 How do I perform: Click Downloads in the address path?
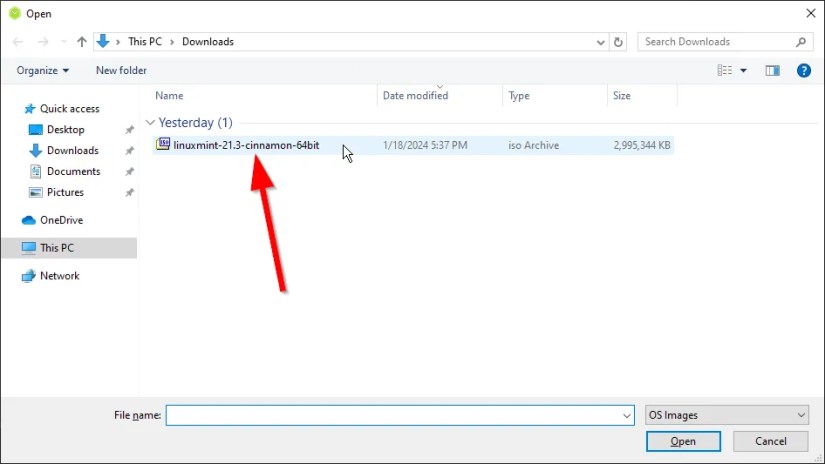click(x=208, y=42)
